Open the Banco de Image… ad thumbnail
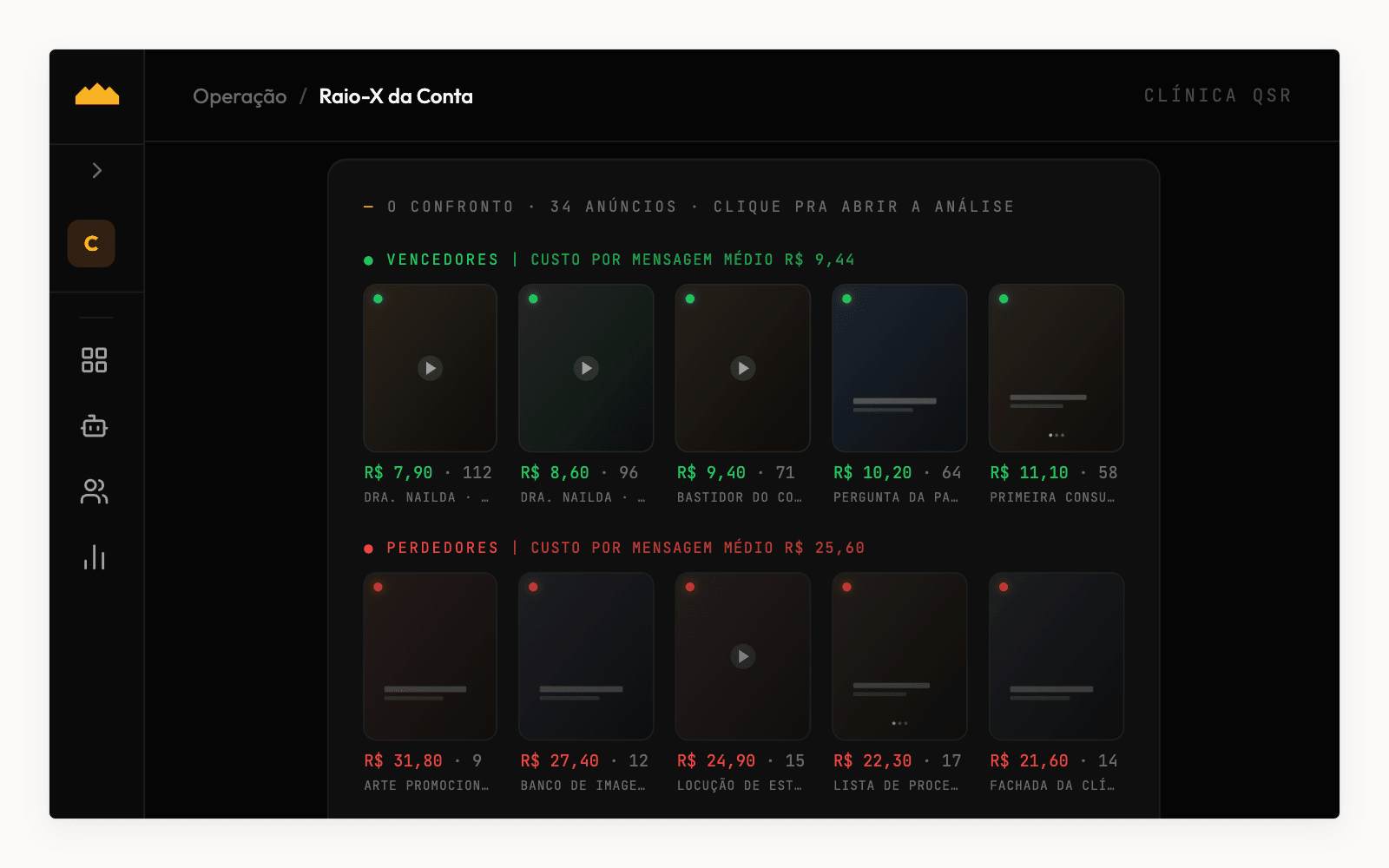The height and width of the screenshot is (868, 1389). (x=586, y=656)
